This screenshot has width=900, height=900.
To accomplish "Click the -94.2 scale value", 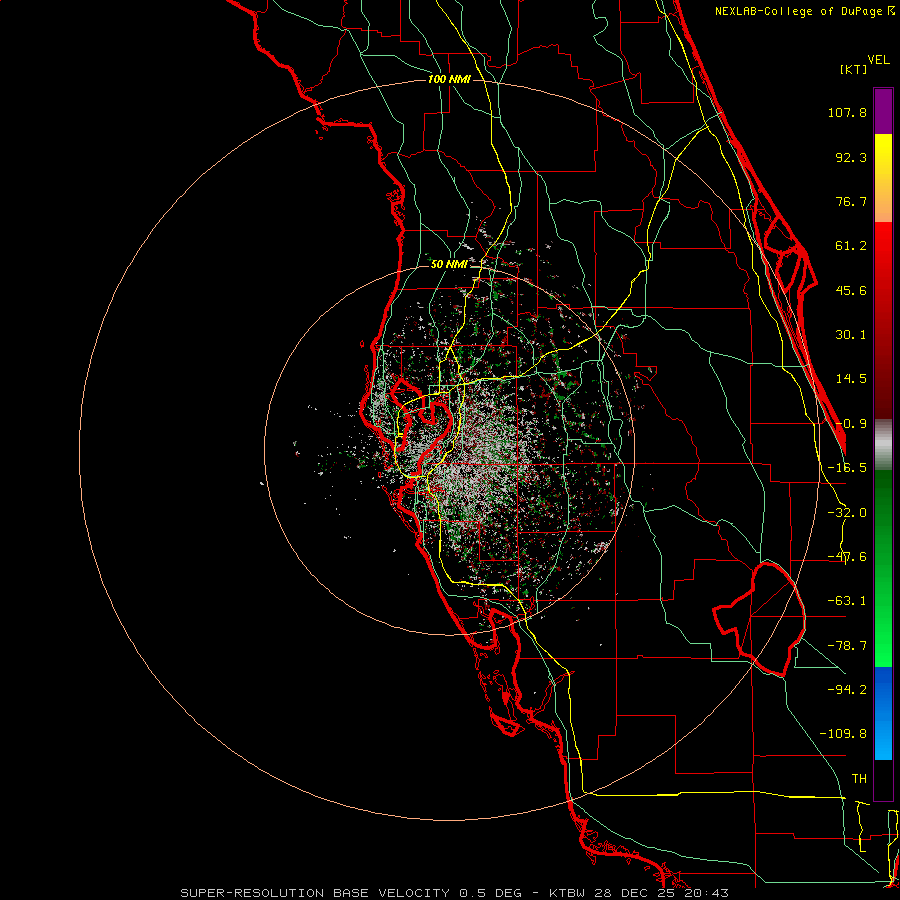I will click(x=847, y=690).
